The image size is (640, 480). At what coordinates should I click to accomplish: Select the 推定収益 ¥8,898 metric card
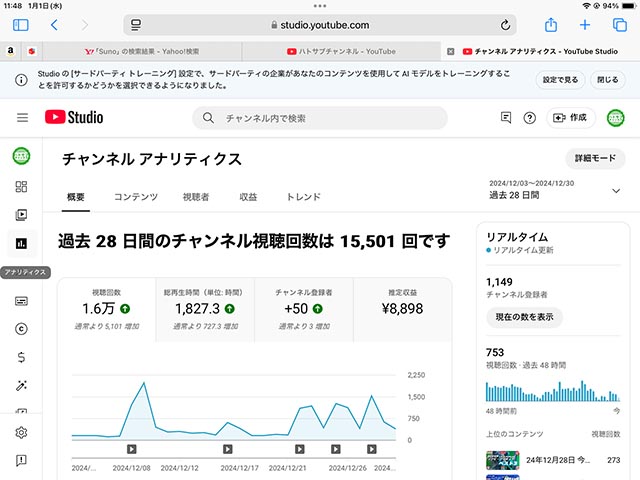point(402,310)
